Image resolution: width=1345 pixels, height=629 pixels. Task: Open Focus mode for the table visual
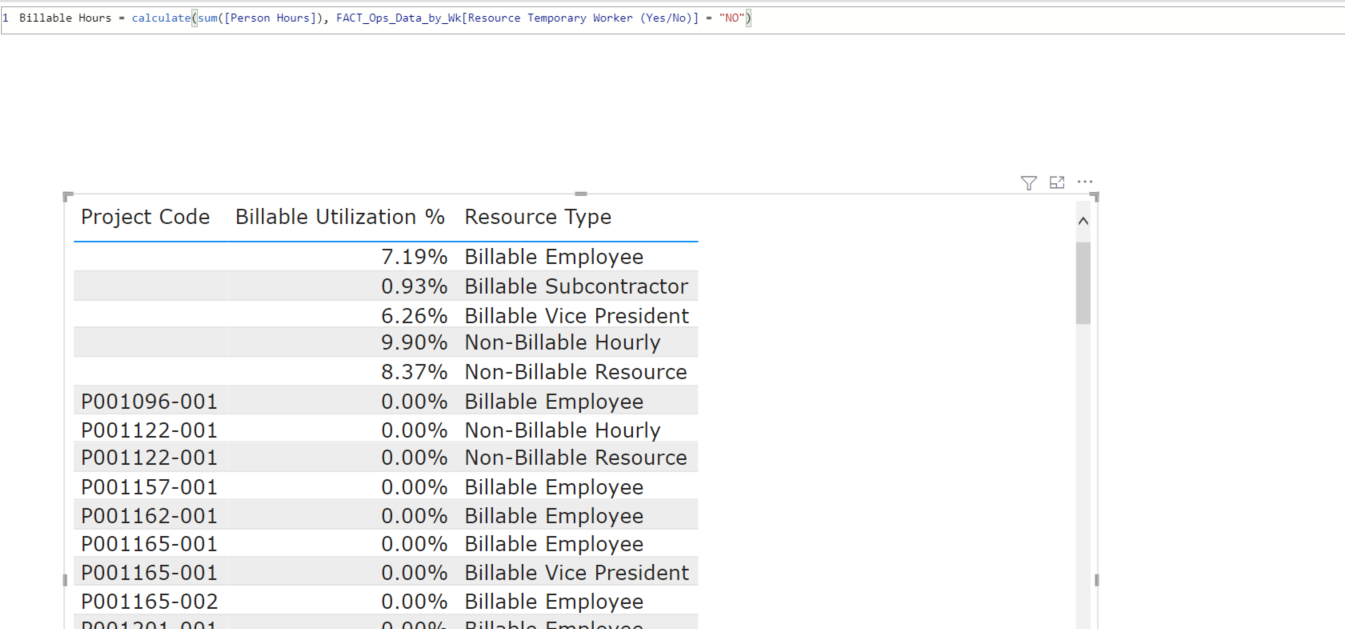pos(1057,182)
